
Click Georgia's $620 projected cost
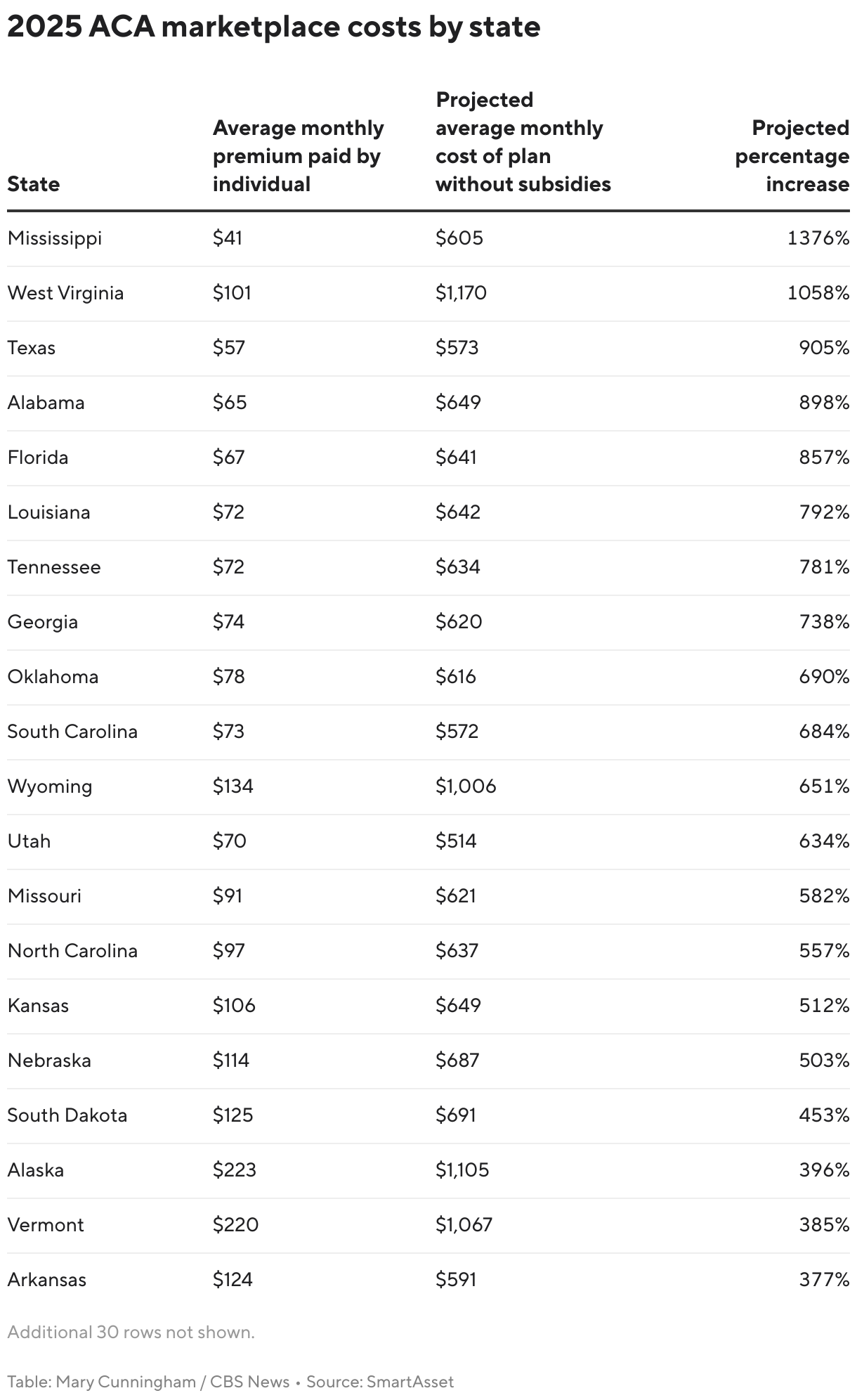pos(459,622)
